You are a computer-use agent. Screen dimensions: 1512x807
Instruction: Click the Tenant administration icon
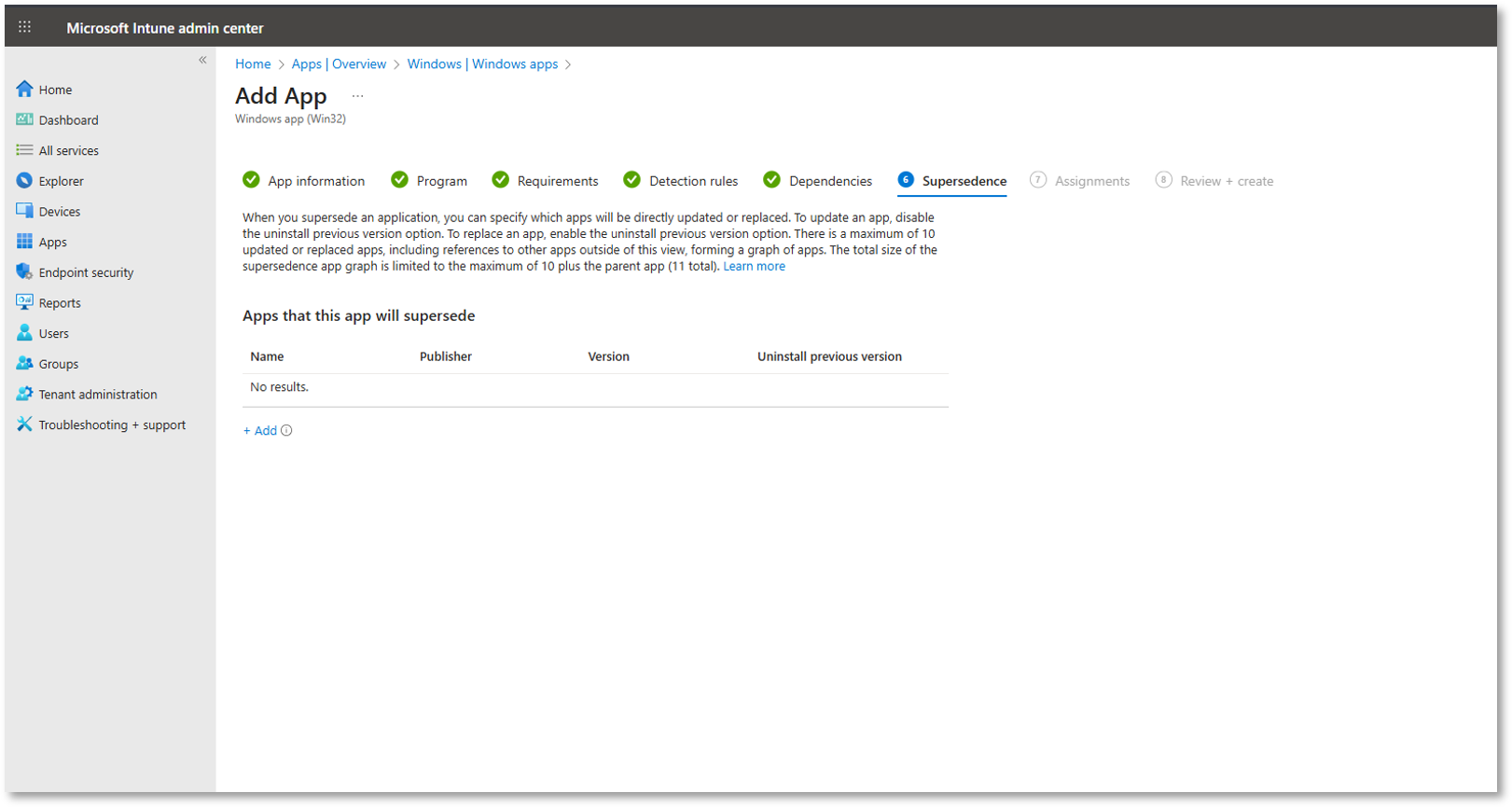coord(24,394)
